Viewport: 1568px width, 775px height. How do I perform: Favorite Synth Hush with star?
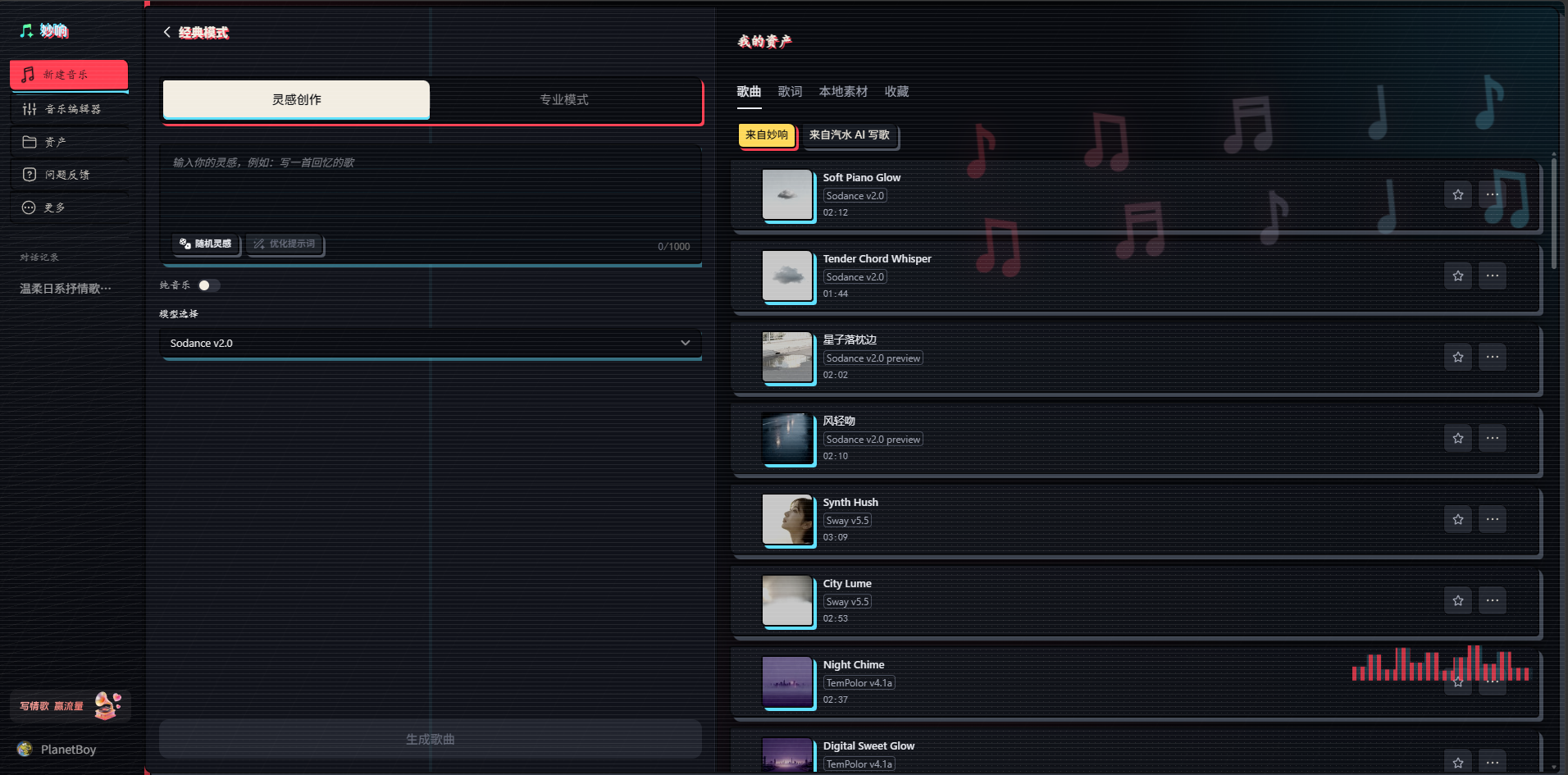point(1458,519)
